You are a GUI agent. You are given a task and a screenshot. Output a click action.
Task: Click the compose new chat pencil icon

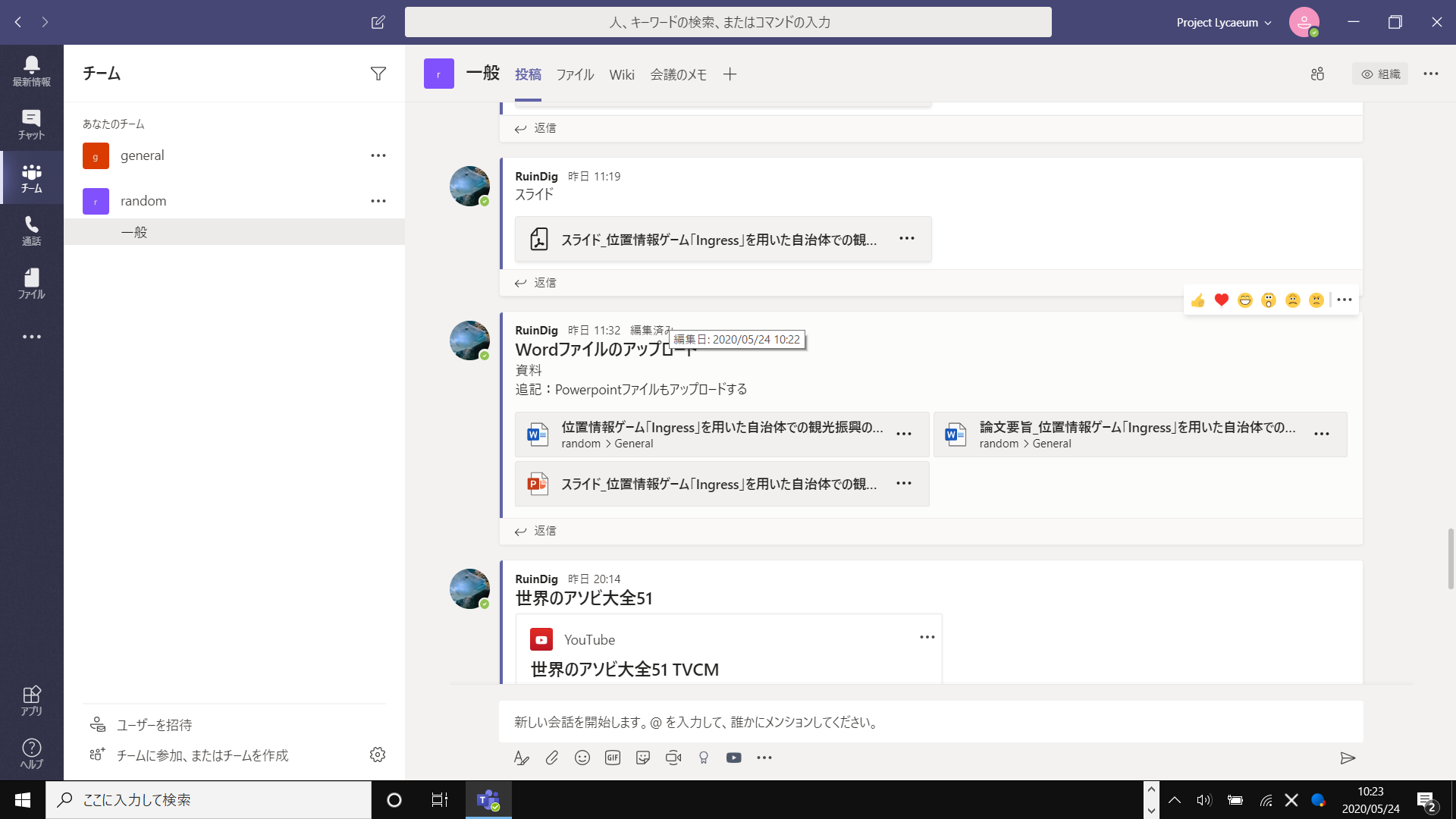[x=378, y=22]
